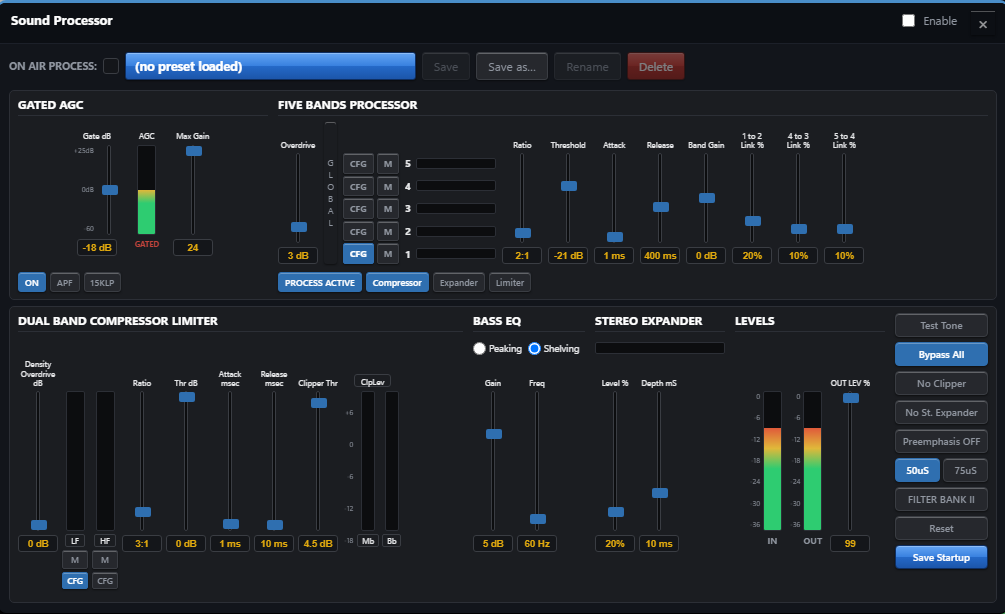Switch to the Compressor tab
This screenshot has width=1005, height=614.
[x=397, y=283]
